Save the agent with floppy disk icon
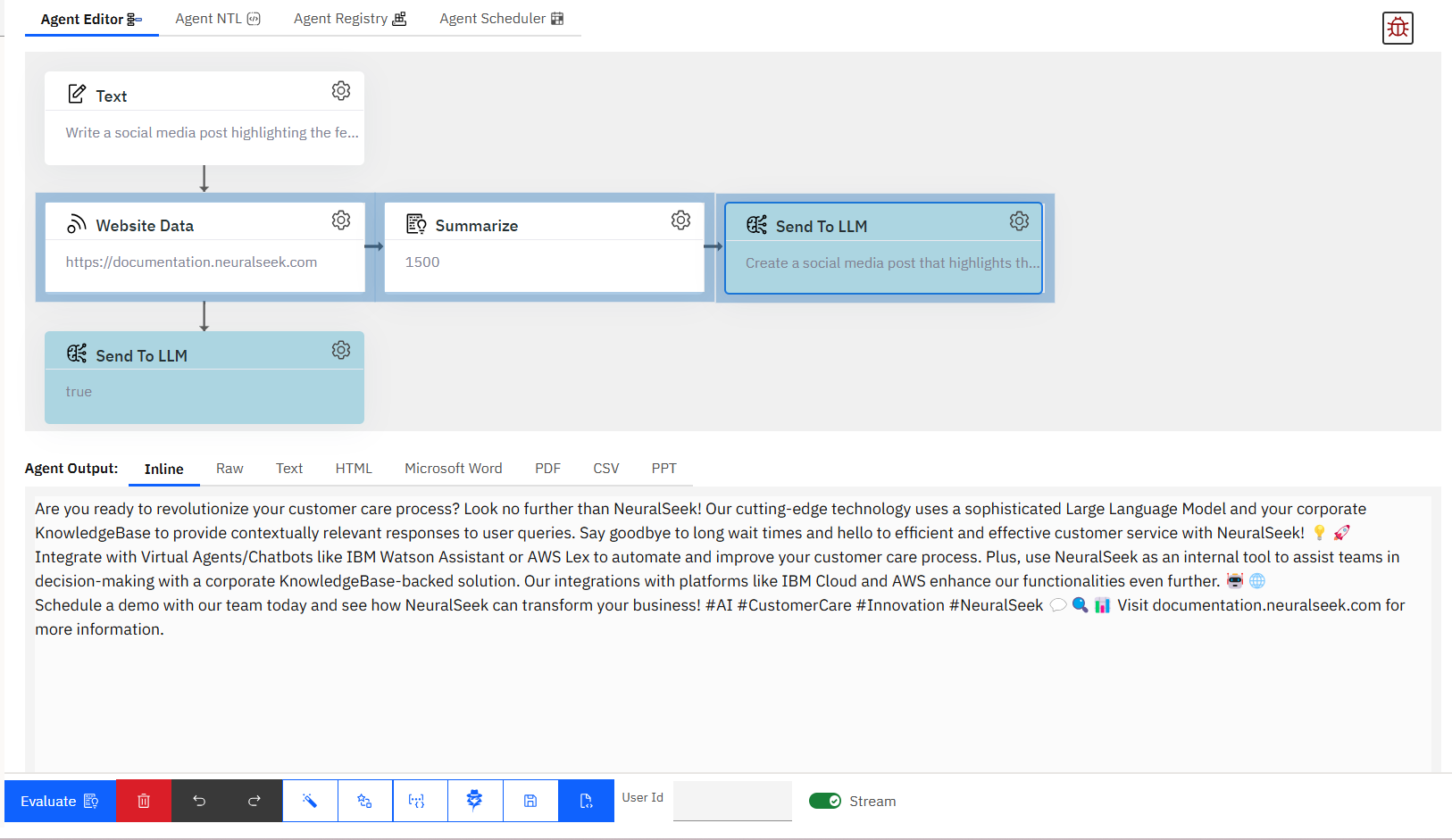Viewport: 1452px width, 840px height. click(x=530, y=801)
